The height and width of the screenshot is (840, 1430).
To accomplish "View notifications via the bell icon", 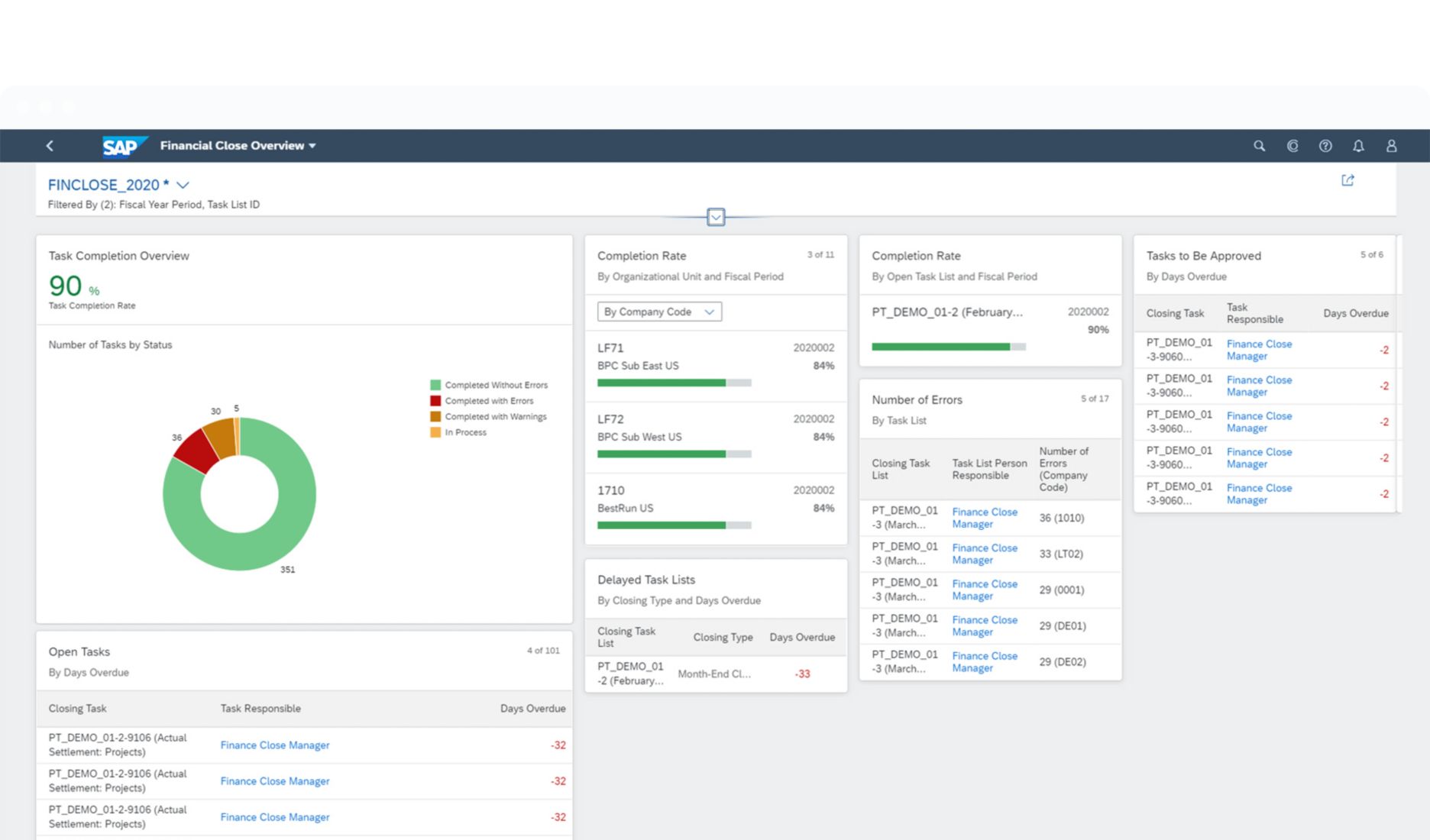I will point(1359,145).
